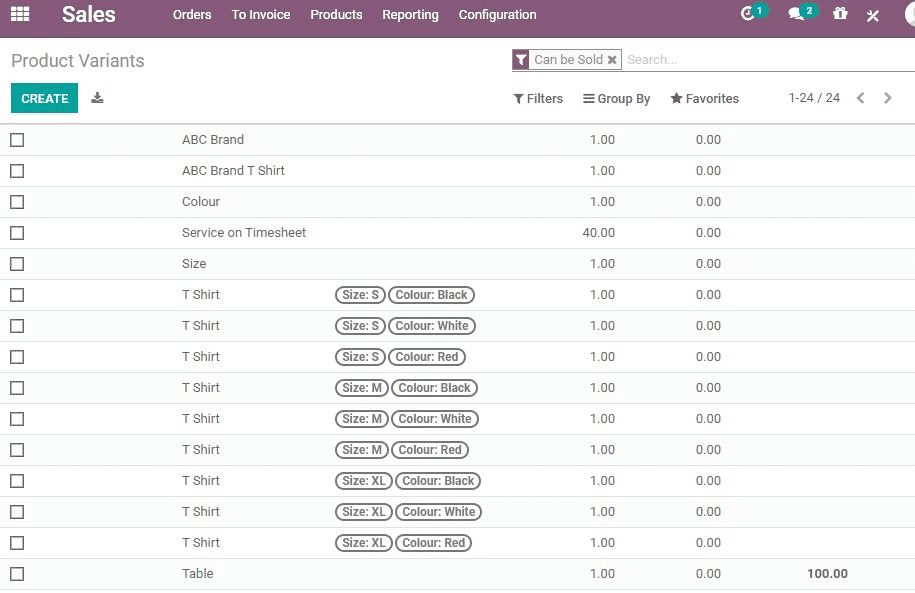Image resolution: width=915 pixels, height=593 pixels.
Task: Check T Shirt Size XL Black checkbox
Action: pos(17,481)
